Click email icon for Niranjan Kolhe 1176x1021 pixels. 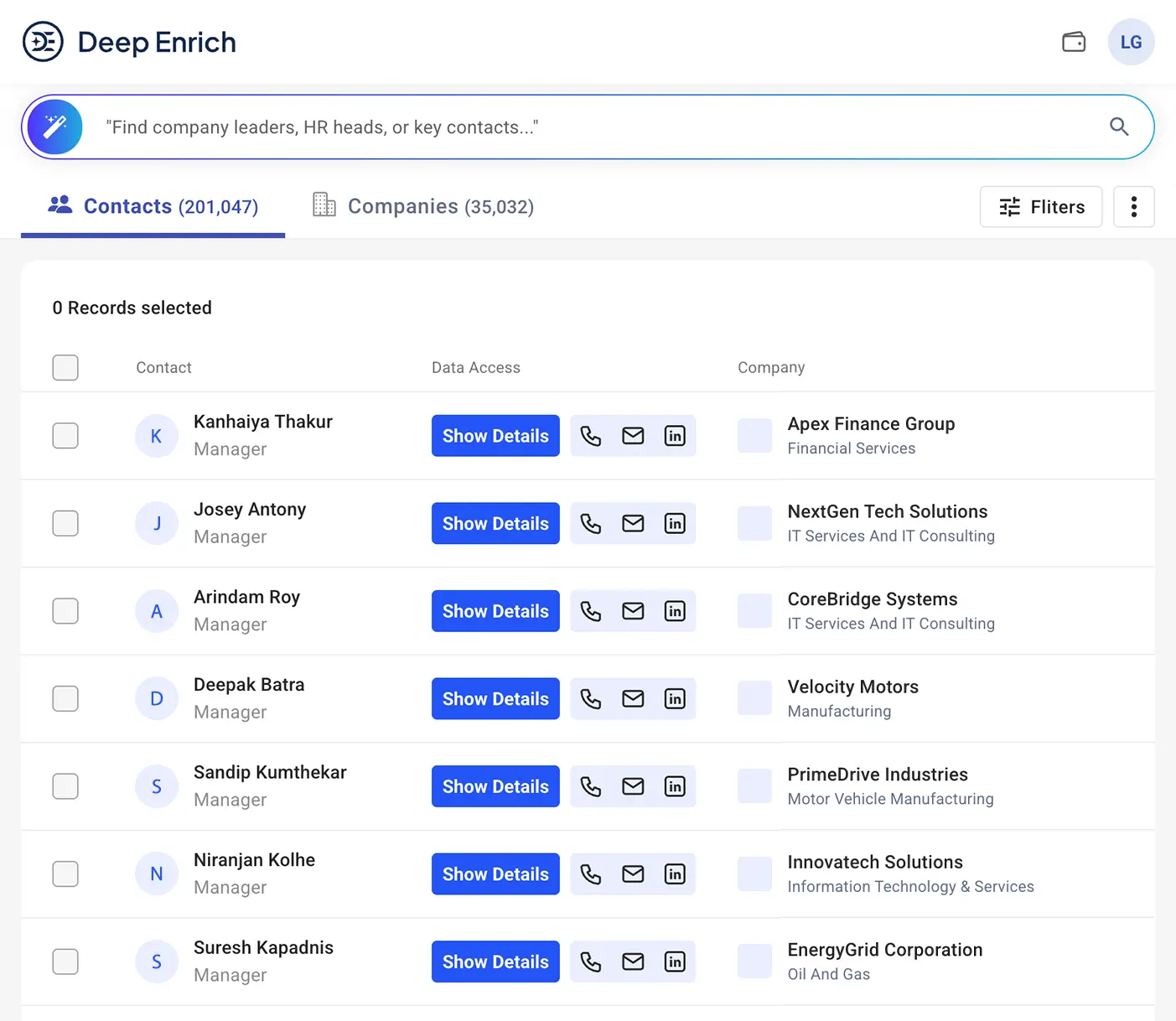pos(633,874)
